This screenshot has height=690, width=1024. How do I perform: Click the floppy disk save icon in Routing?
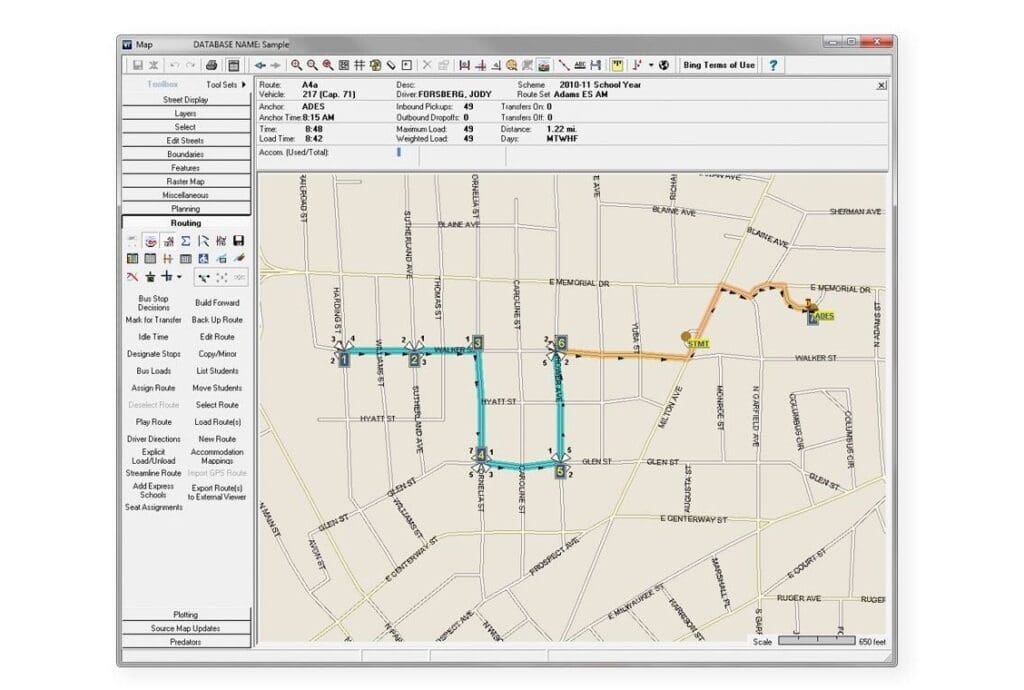(238, 241)
